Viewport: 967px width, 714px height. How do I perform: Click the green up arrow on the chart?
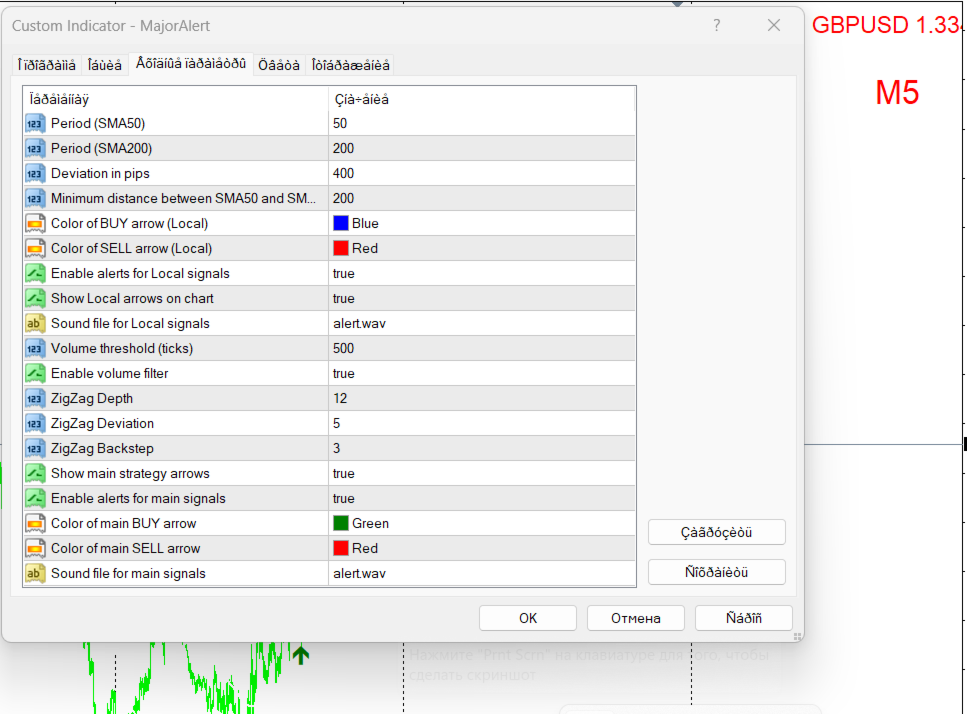(x=301, y=655)
